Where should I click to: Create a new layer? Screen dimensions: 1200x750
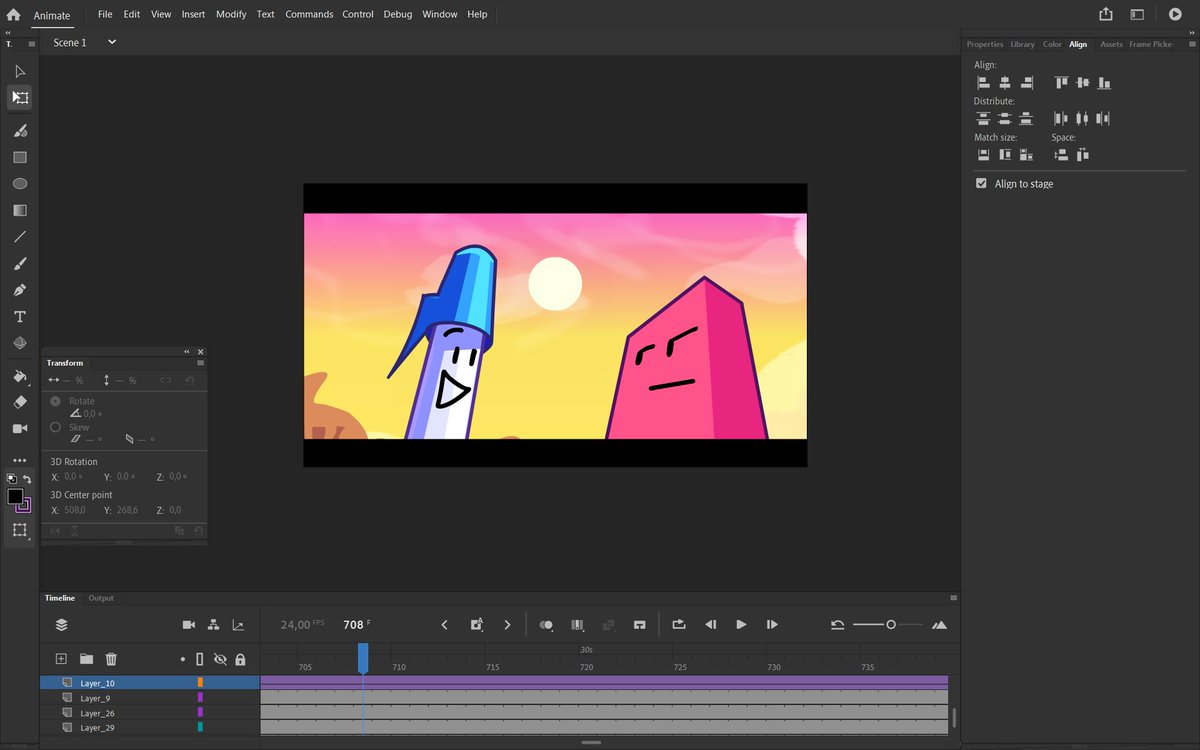tap(61, 659)
